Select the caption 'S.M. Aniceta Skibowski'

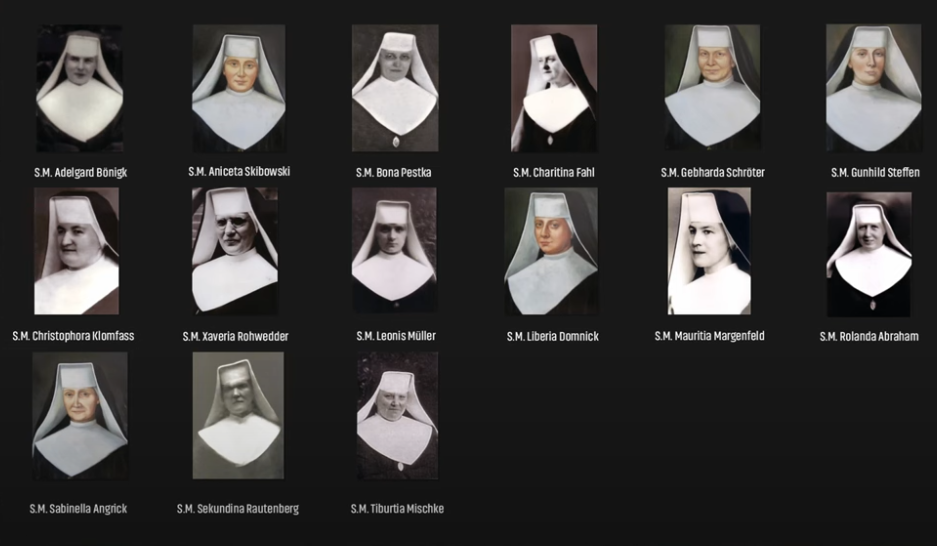(x=239, y=171)
